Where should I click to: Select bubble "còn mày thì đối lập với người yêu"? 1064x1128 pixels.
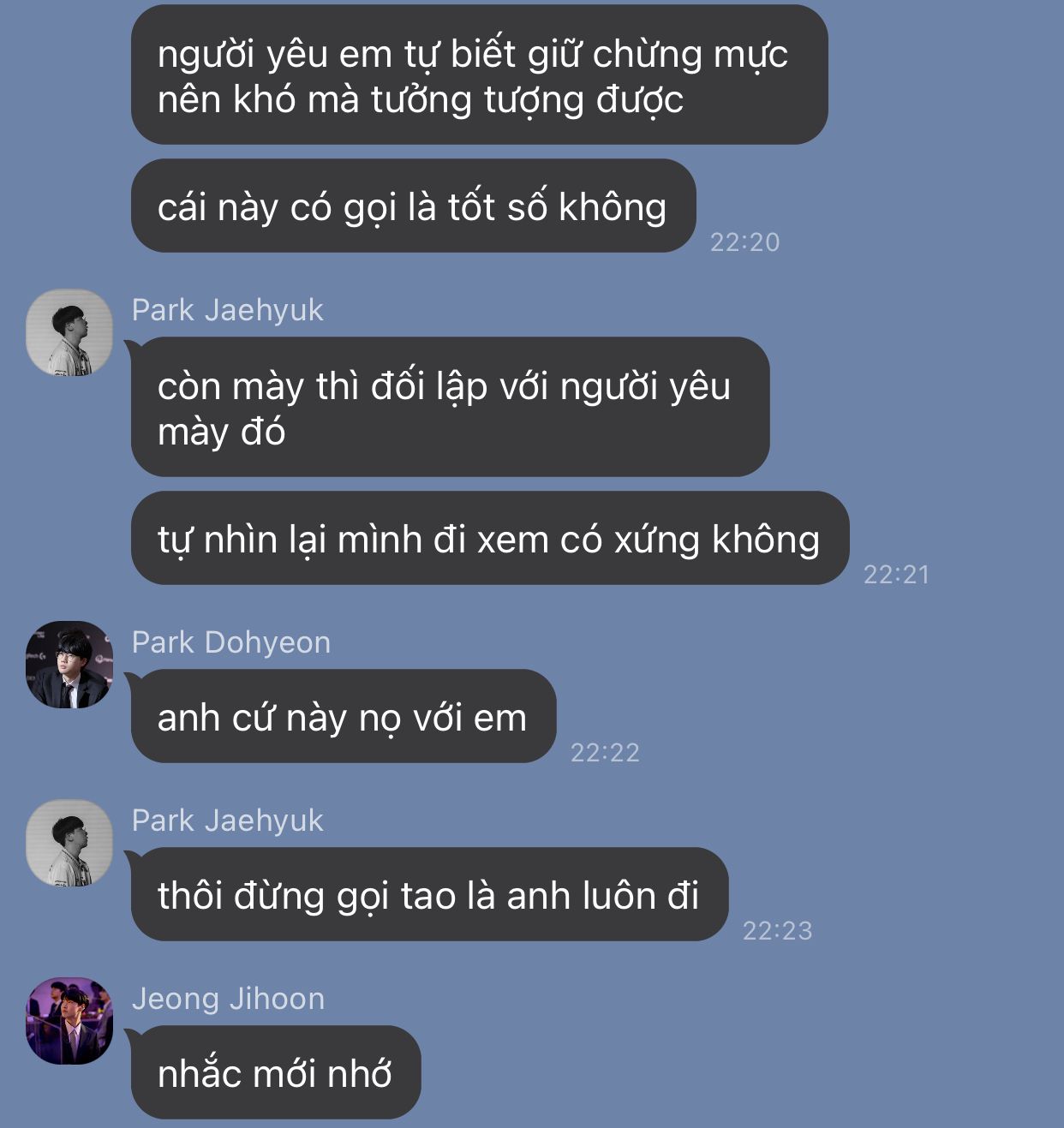point(450,407)
